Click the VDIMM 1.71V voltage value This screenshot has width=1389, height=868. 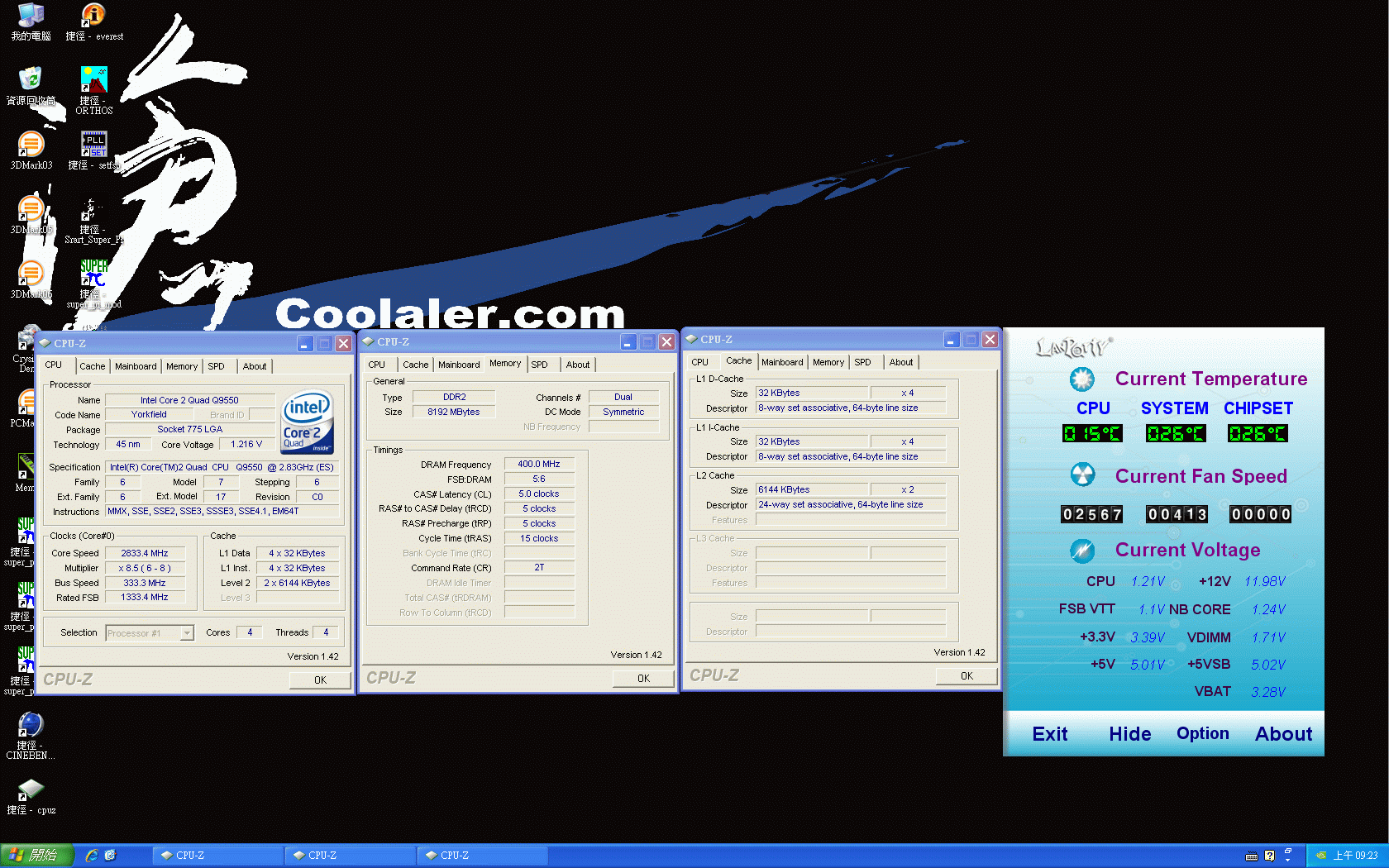[x=1268, y=637]
